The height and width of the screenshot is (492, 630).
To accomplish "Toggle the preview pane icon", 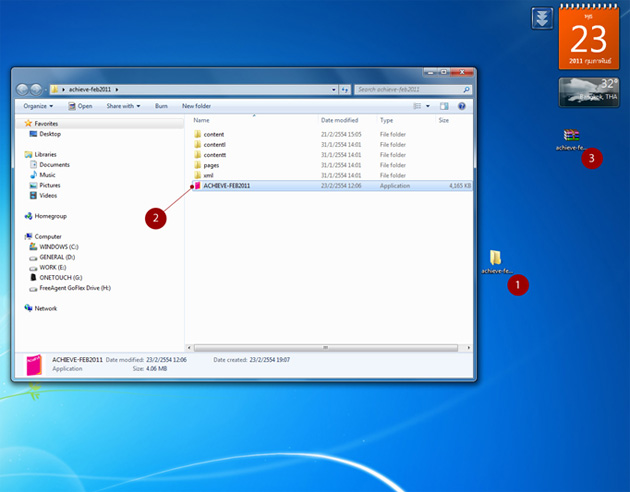I will click(x=444, y=106).
